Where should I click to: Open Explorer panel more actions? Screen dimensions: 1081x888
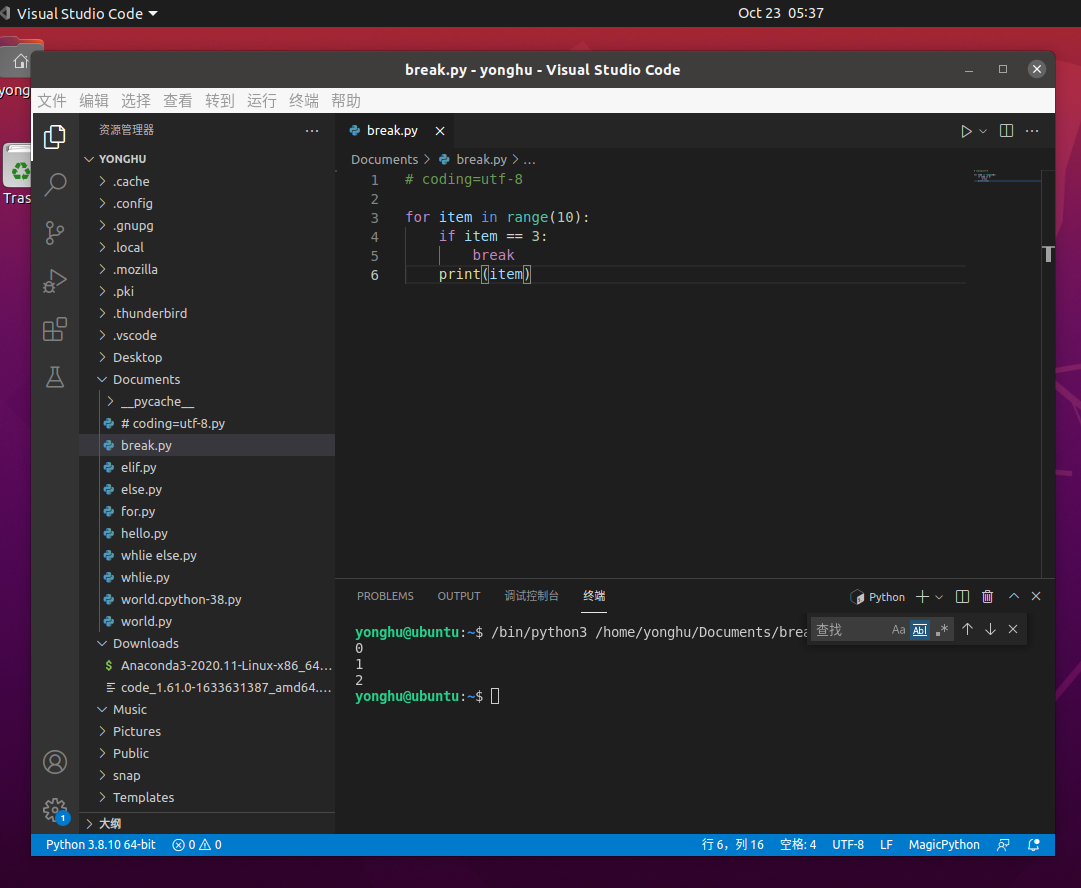click(312, 130)
